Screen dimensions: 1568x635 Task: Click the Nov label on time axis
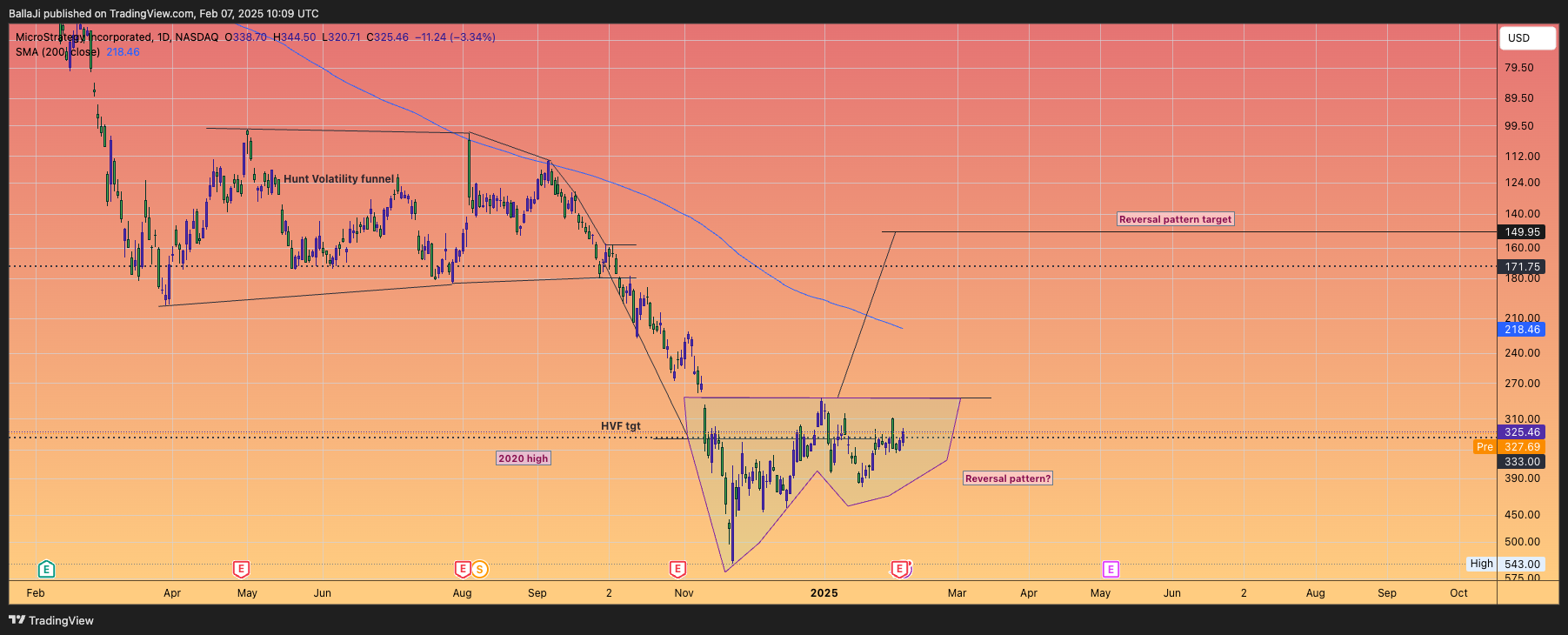pyautogui.click(x=684, y=593)
